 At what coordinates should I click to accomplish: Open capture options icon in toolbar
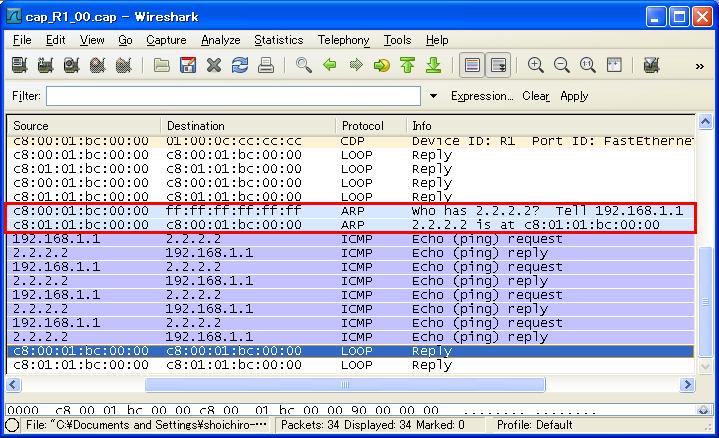point(45,65)
